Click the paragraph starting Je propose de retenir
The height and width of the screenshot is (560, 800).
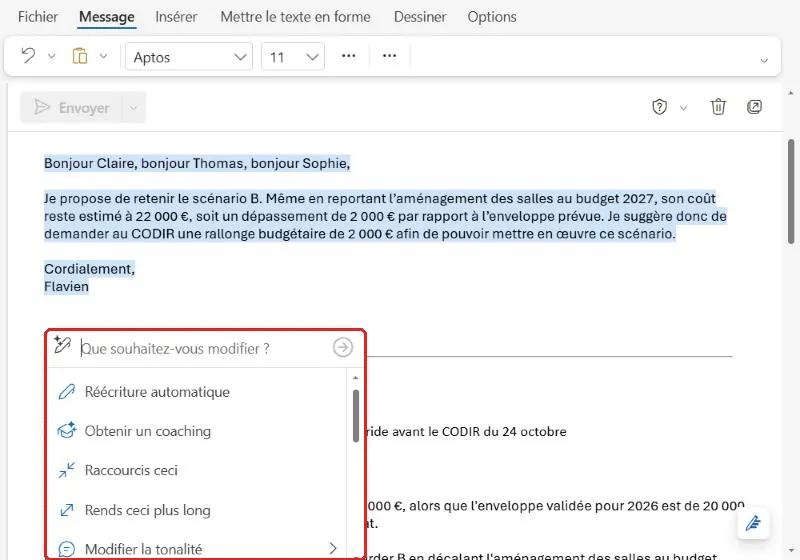(x=385, y=216)
